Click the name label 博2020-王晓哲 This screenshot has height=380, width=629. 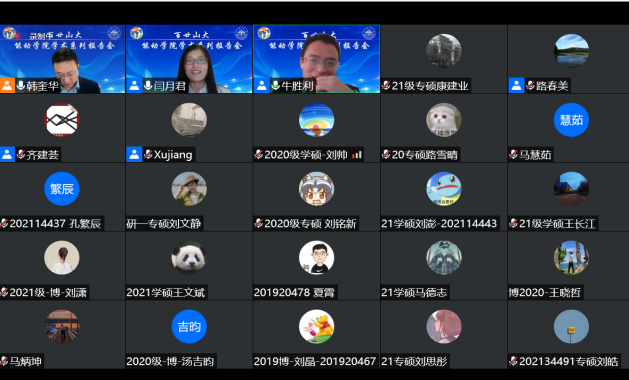pyautogui.click(x=544, y=293)
